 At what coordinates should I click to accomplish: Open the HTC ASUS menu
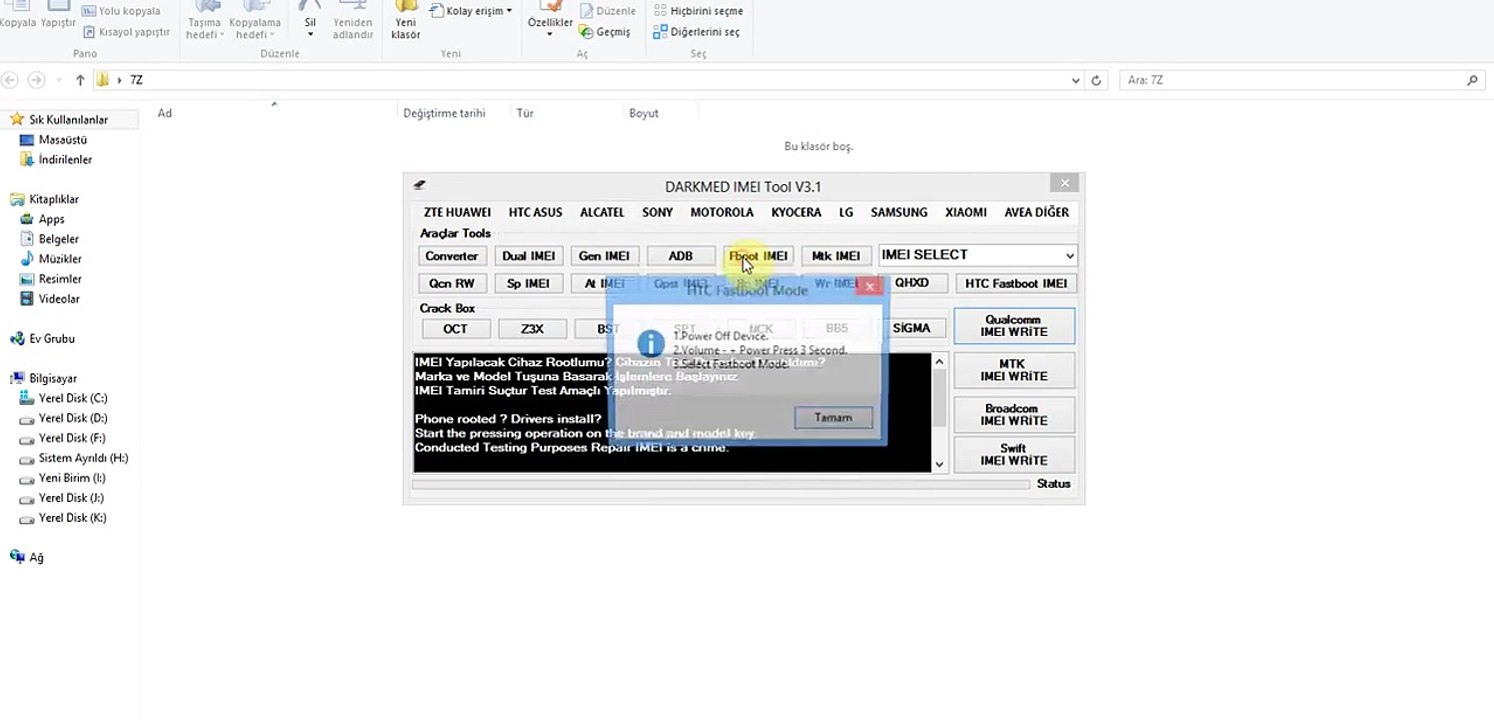[x=535, y=212]
